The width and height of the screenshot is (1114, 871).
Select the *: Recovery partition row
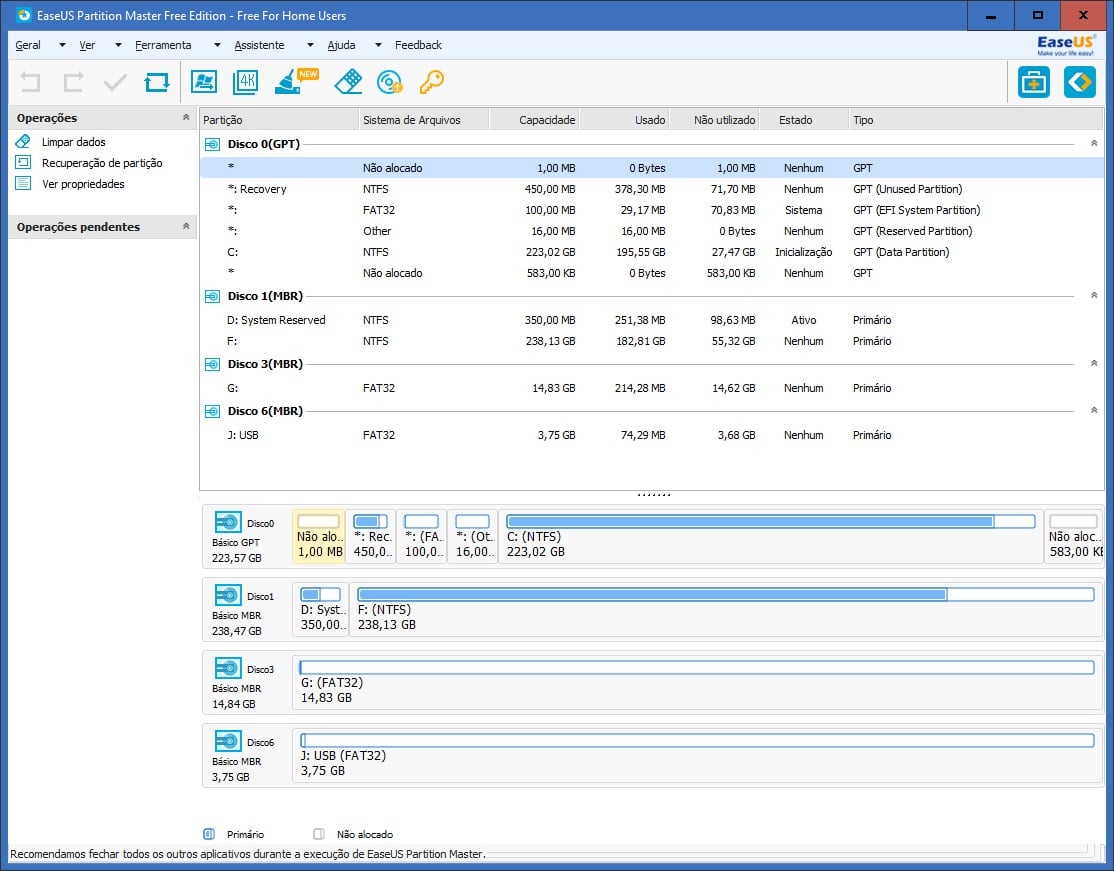coord(651,189)
